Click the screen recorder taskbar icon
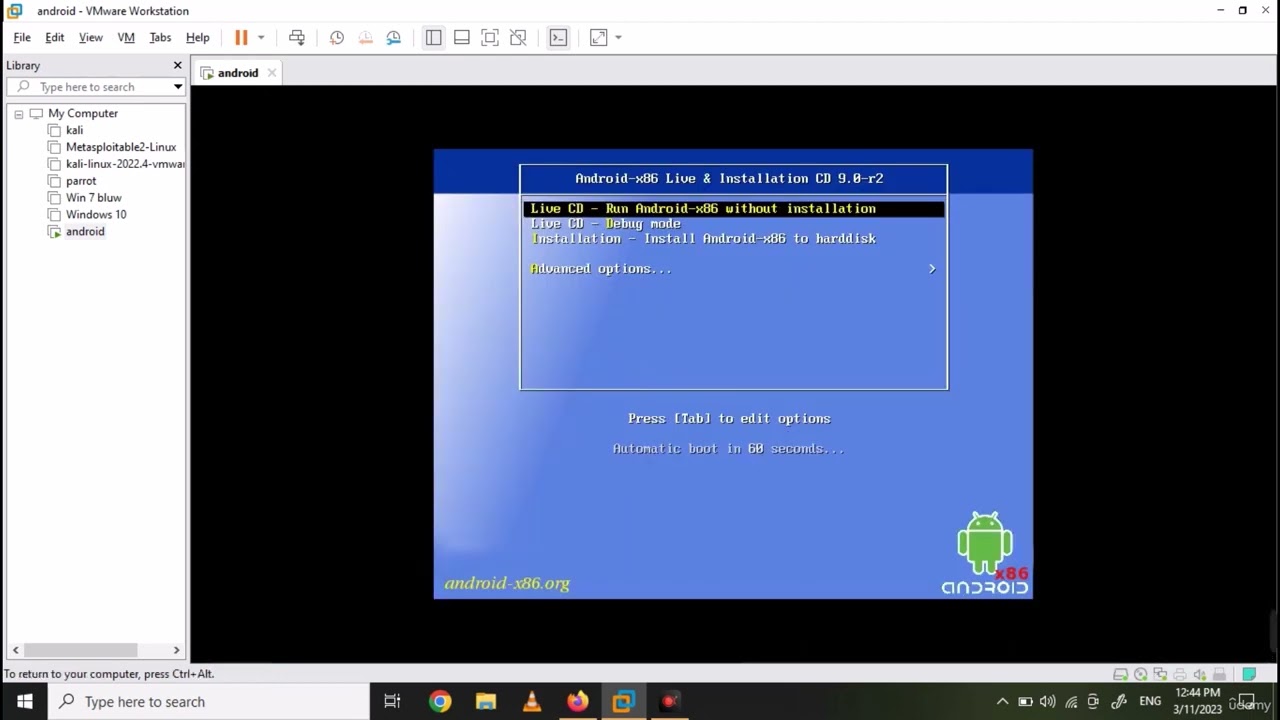1280x720 pixels. pyautogui.click(x=670, y=702)
